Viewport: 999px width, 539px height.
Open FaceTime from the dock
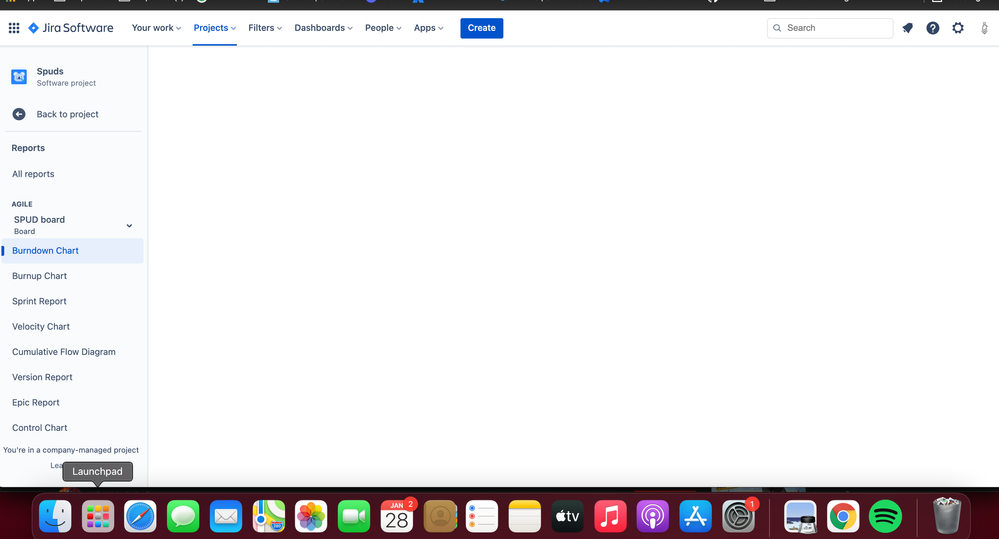click(x=354, y=516)
